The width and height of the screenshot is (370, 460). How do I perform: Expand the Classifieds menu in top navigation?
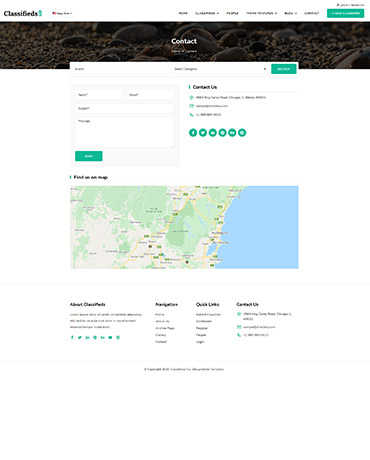point(207,13)
